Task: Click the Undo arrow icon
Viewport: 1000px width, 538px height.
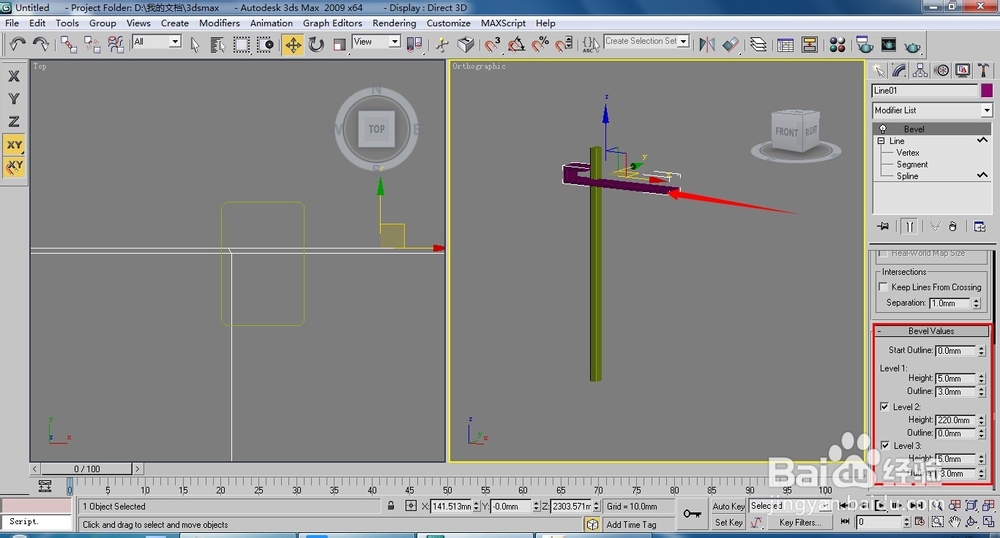Action: click(x=17, y=44)
